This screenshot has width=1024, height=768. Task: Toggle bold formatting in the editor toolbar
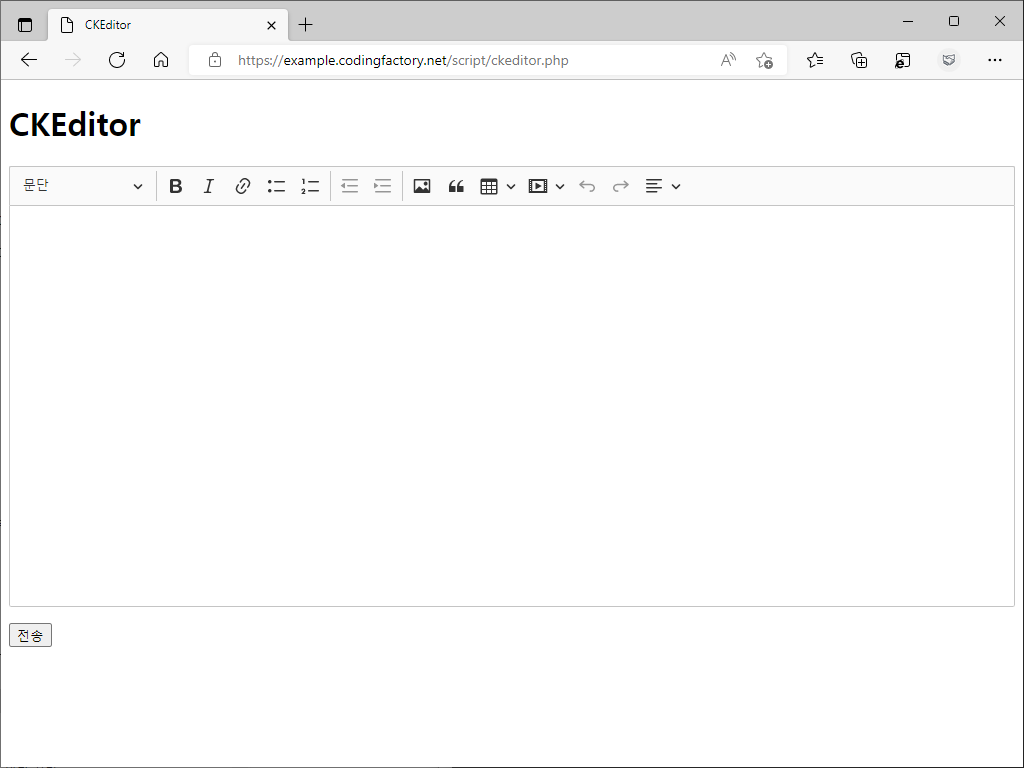tap(175, 186)
